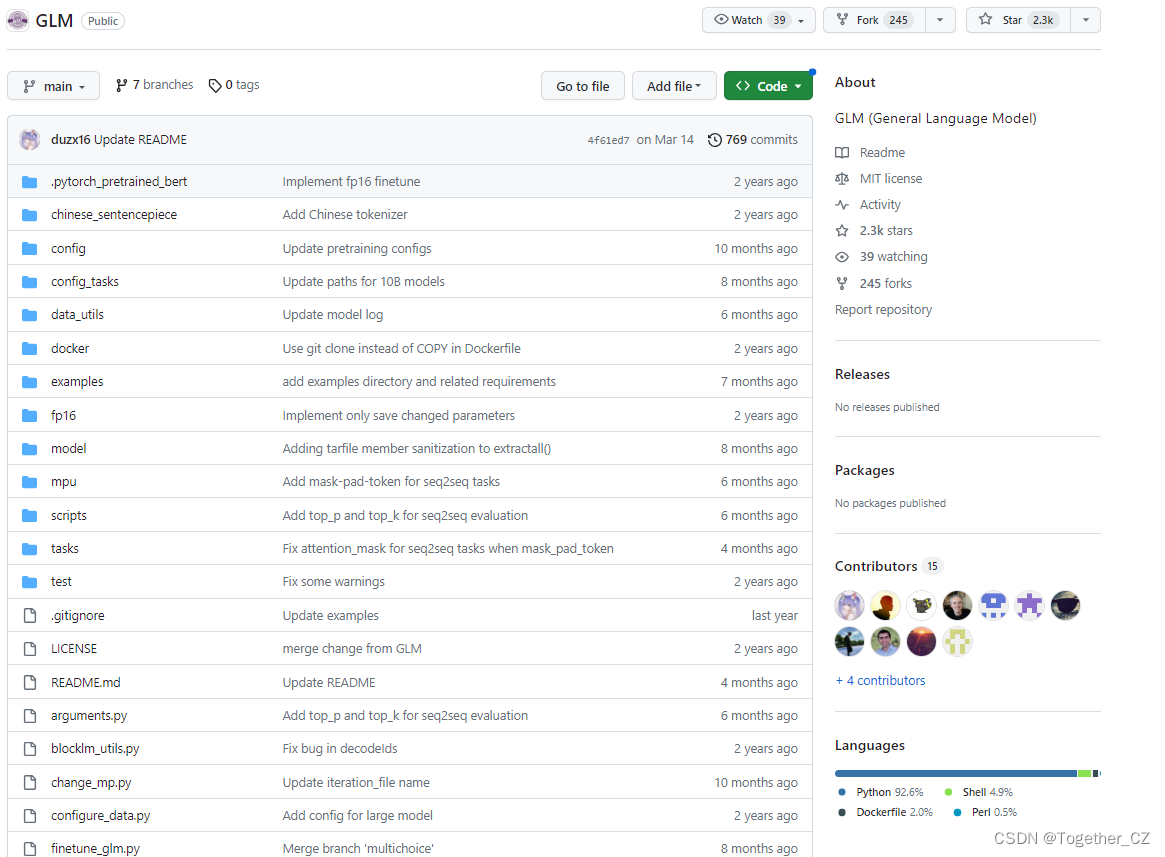Click the LICENSE file icon
This screenshot has width=1165, height=857.
pyautogui.click(x=30, y=649)
